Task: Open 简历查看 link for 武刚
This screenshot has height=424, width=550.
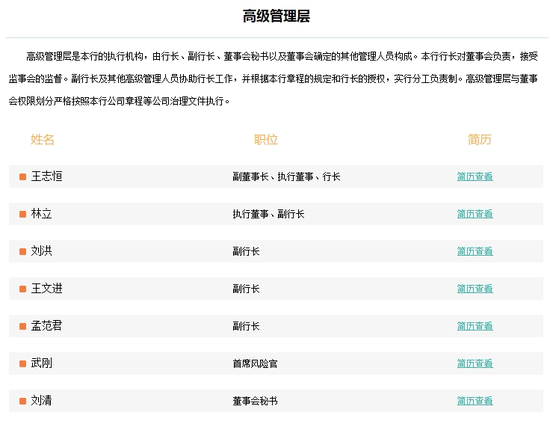Action: pyautogui.click(x=475, y=363)
